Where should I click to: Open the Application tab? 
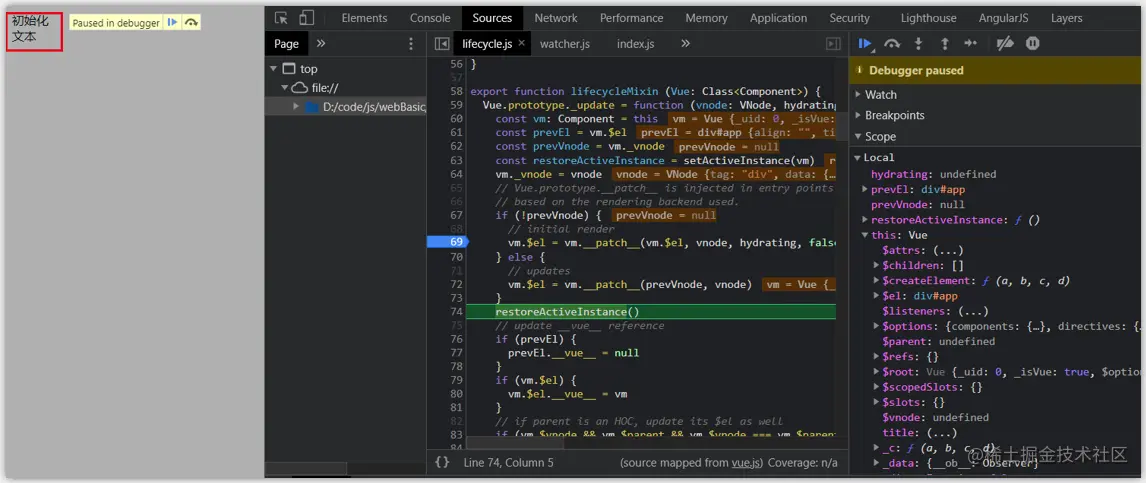tap(778, 18)
